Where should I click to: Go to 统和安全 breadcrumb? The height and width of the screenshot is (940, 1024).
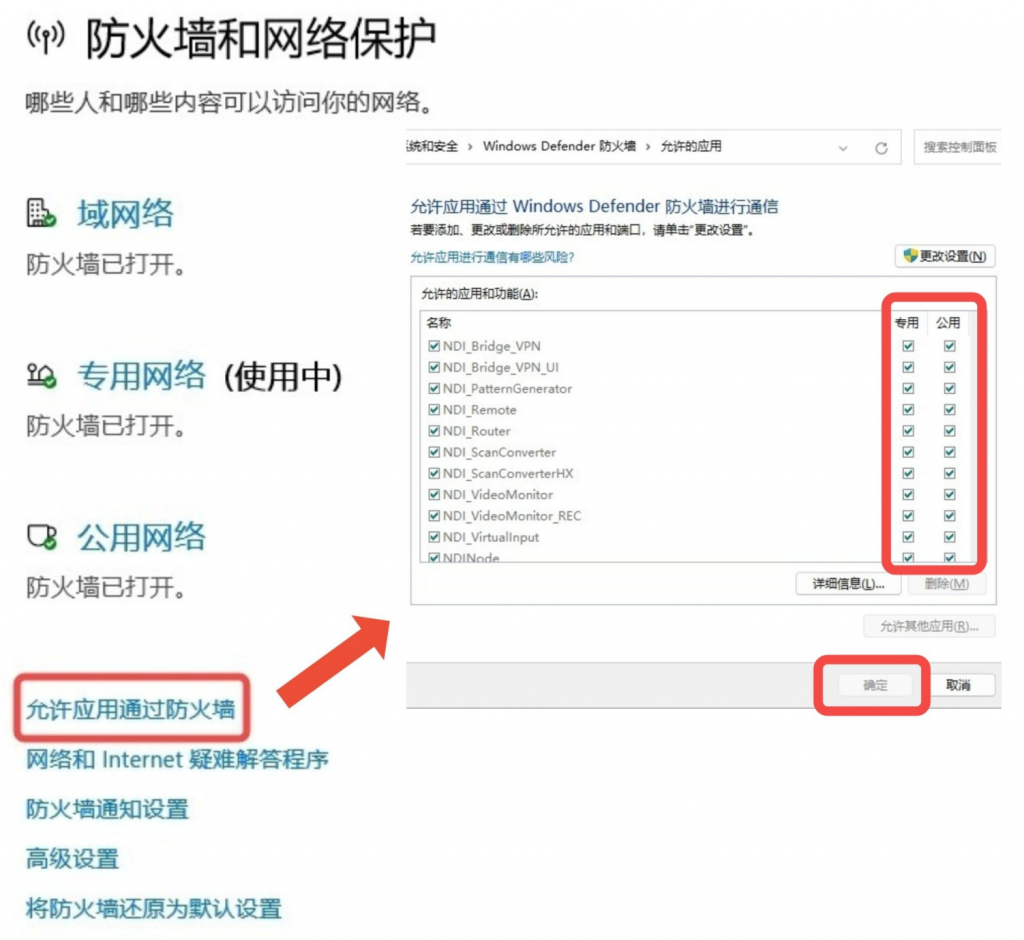[432, 146]
